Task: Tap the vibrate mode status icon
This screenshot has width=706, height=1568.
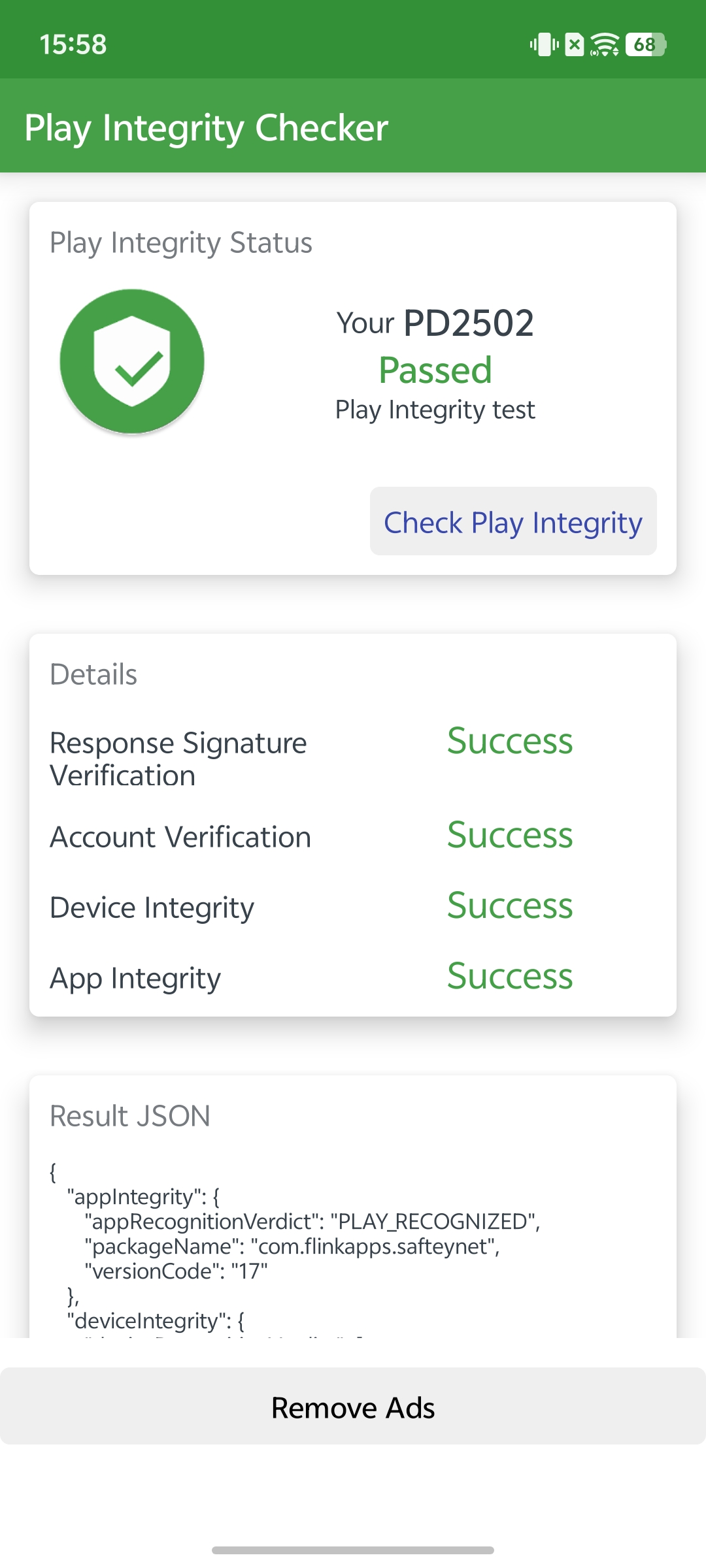Action: (544, 44)
